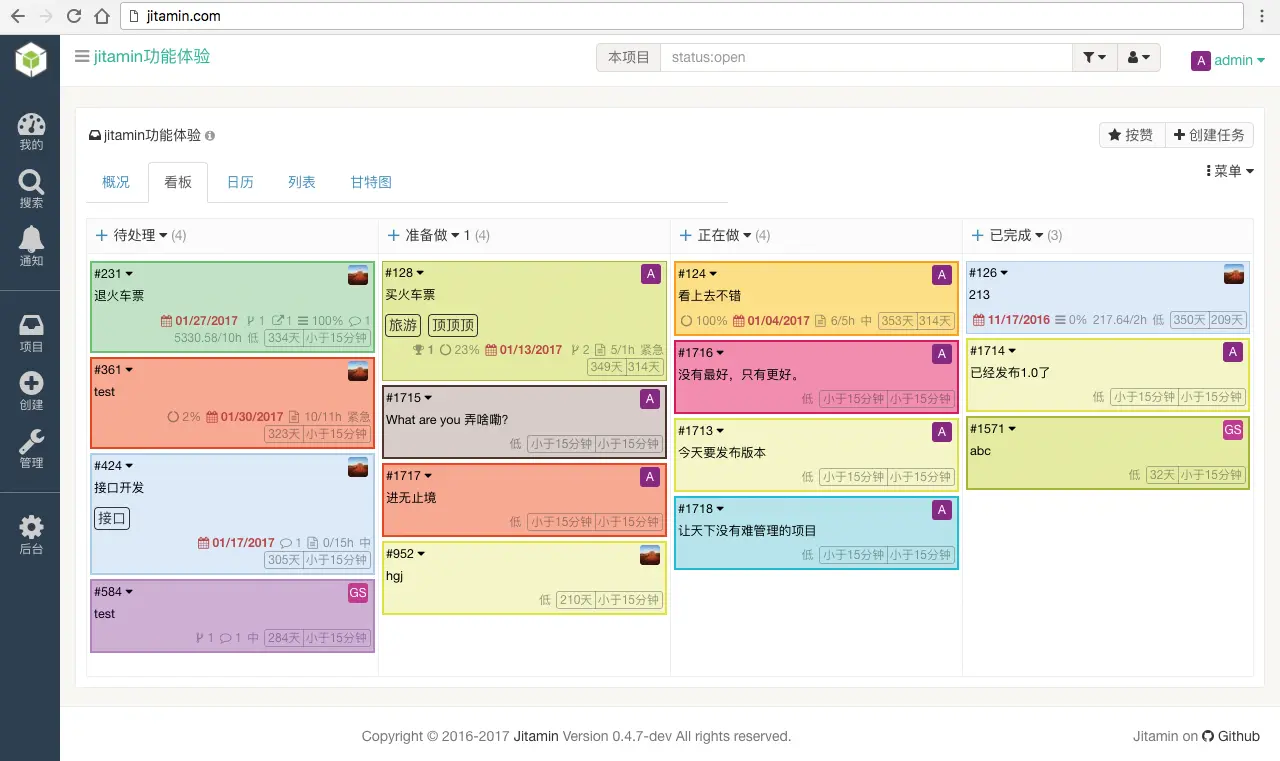Click the A avatar on task #1718
Viewport: 1280px width, 761px height.
click(941, 510)
